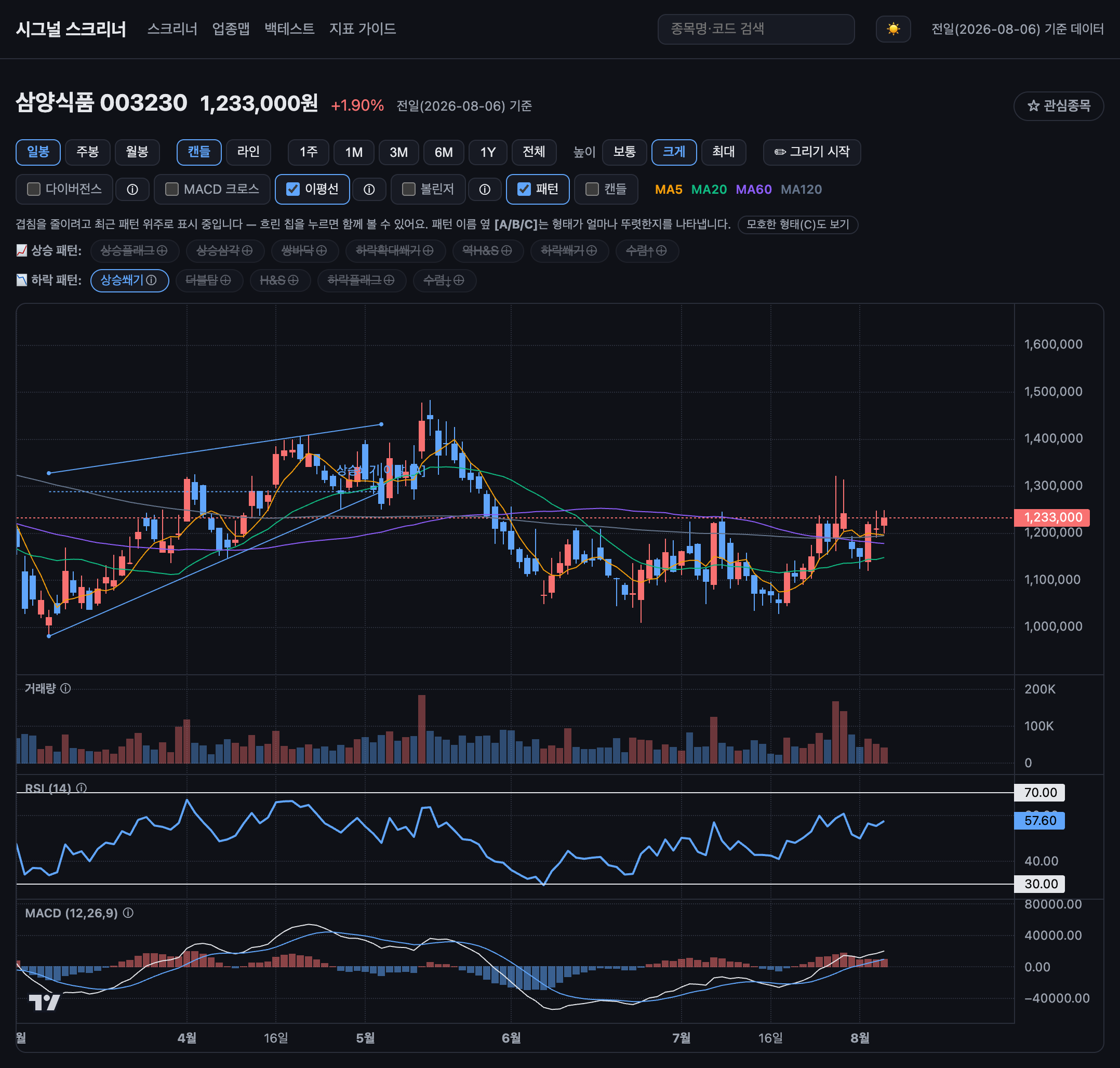The width and height of the screenshot is (1120, 1068).
Task: Click the +1.90% change value
Action: click(x=357, y=105)
